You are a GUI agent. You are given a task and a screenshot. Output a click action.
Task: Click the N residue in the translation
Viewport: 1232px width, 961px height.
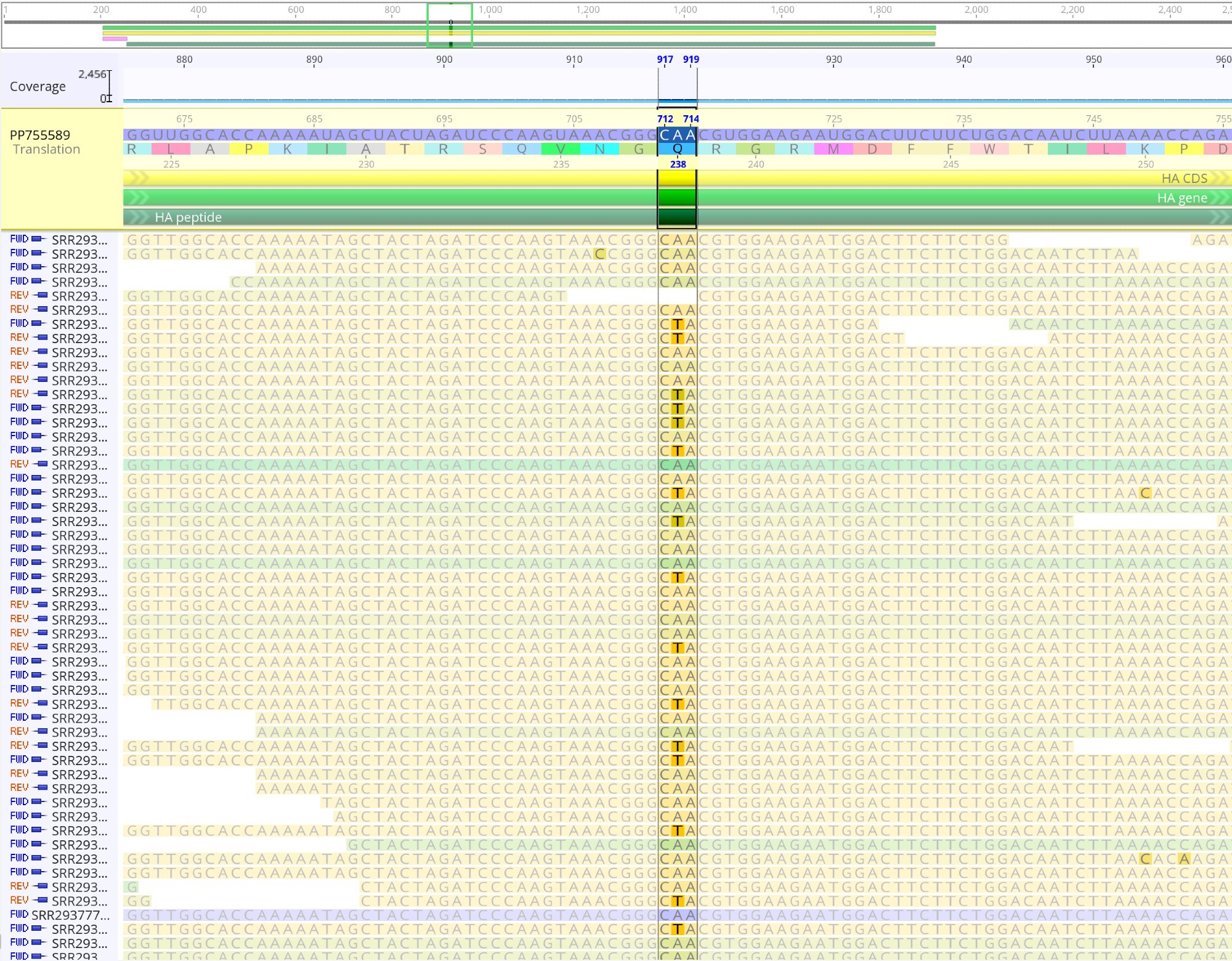pos(599,149)
